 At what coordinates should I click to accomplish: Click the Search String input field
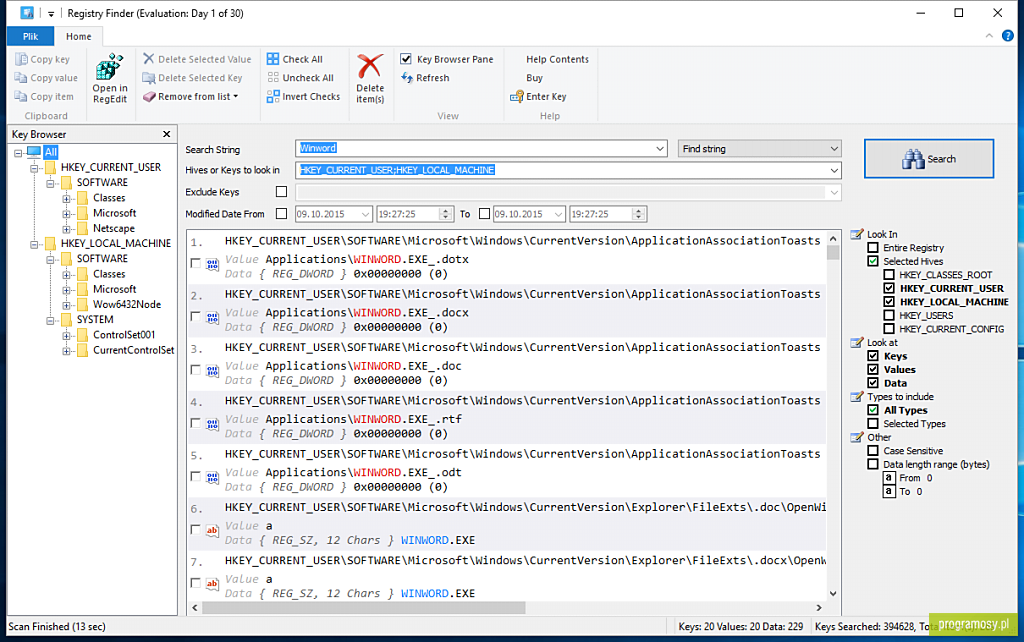[474, 149]
